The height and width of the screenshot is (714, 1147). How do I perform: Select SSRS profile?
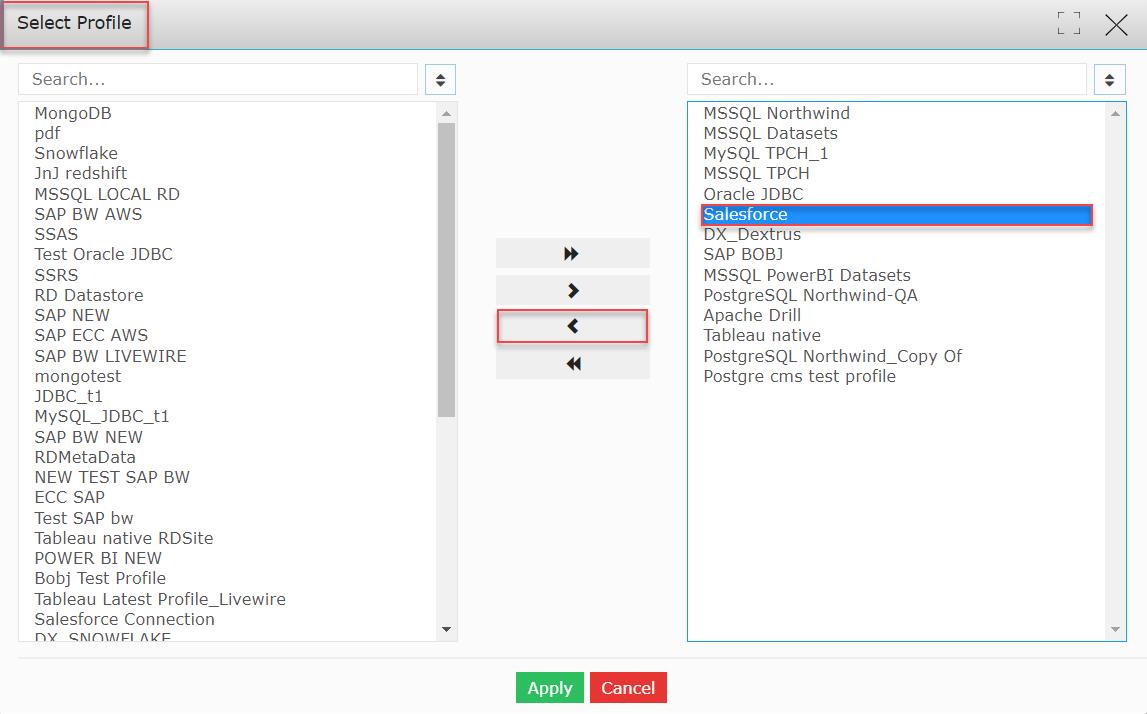(56, 275)
